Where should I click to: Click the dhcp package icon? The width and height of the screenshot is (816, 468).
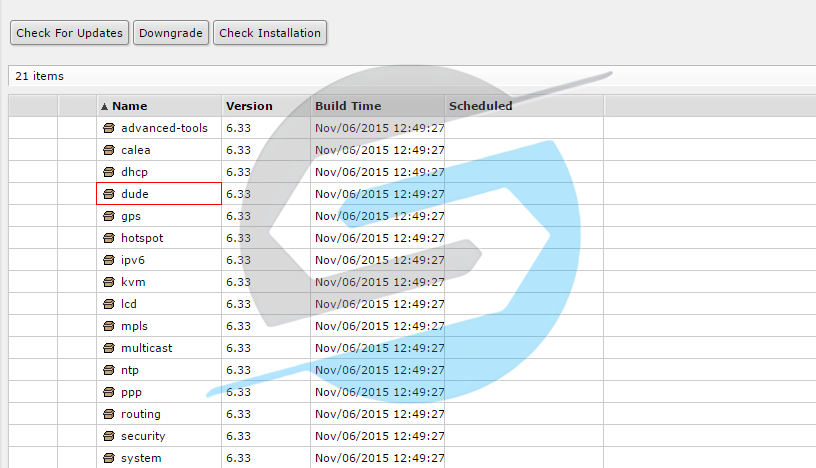click(x=109, y=172)
